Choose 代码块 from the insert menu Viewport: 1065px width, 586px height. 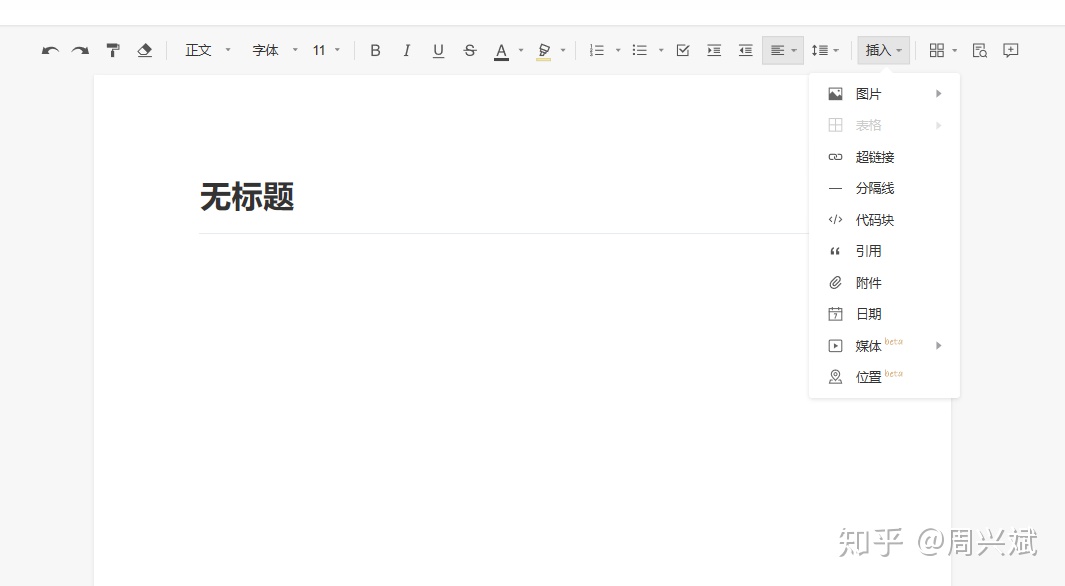[884, 220]
